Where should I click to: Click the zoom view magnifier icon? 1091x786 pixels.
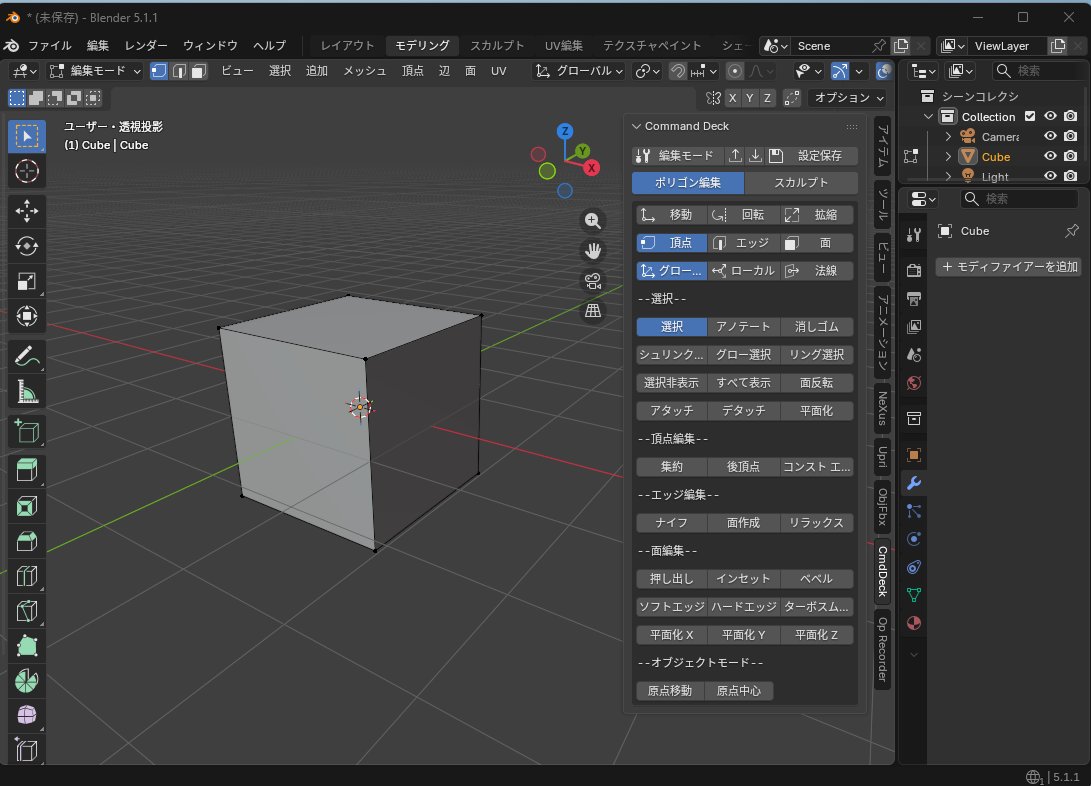tap(593, 220)
